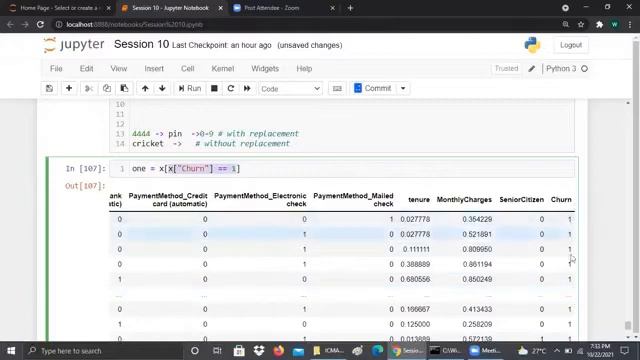
Task: Bookmark this page with star icon
Action: pos(581,24)
